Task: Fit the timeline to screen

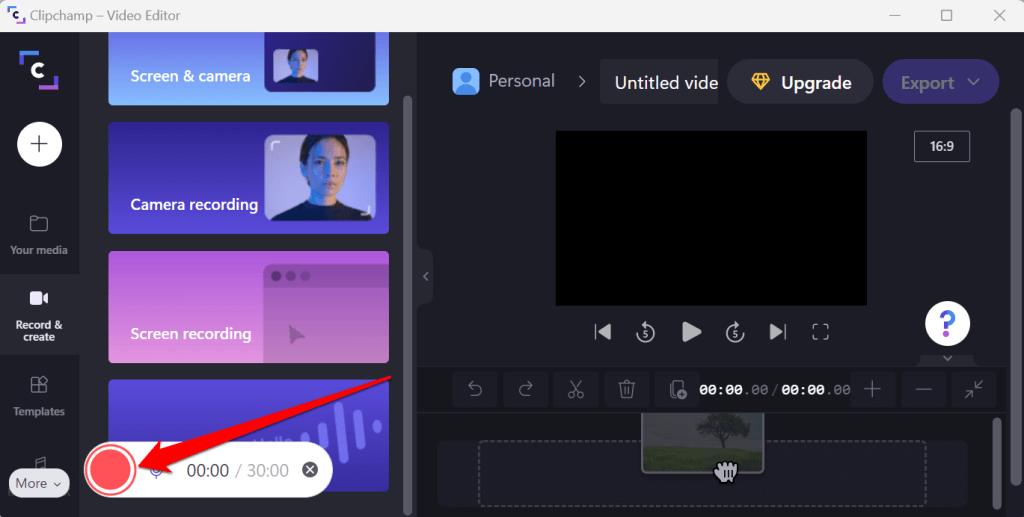Action: (x=974, y=390)
